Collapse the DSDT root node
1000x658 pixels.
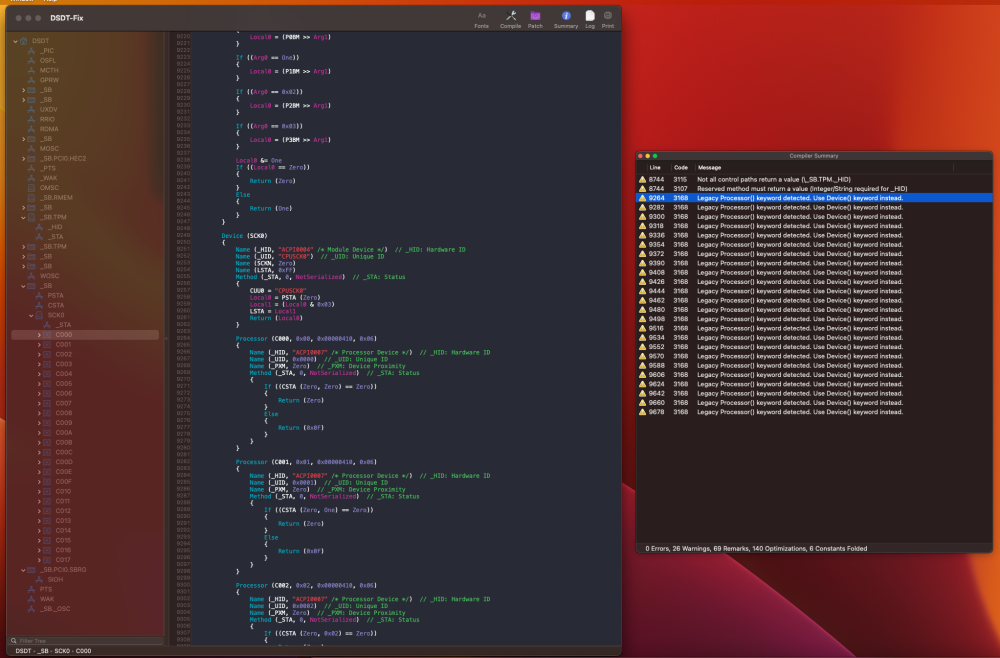point(15,41)
